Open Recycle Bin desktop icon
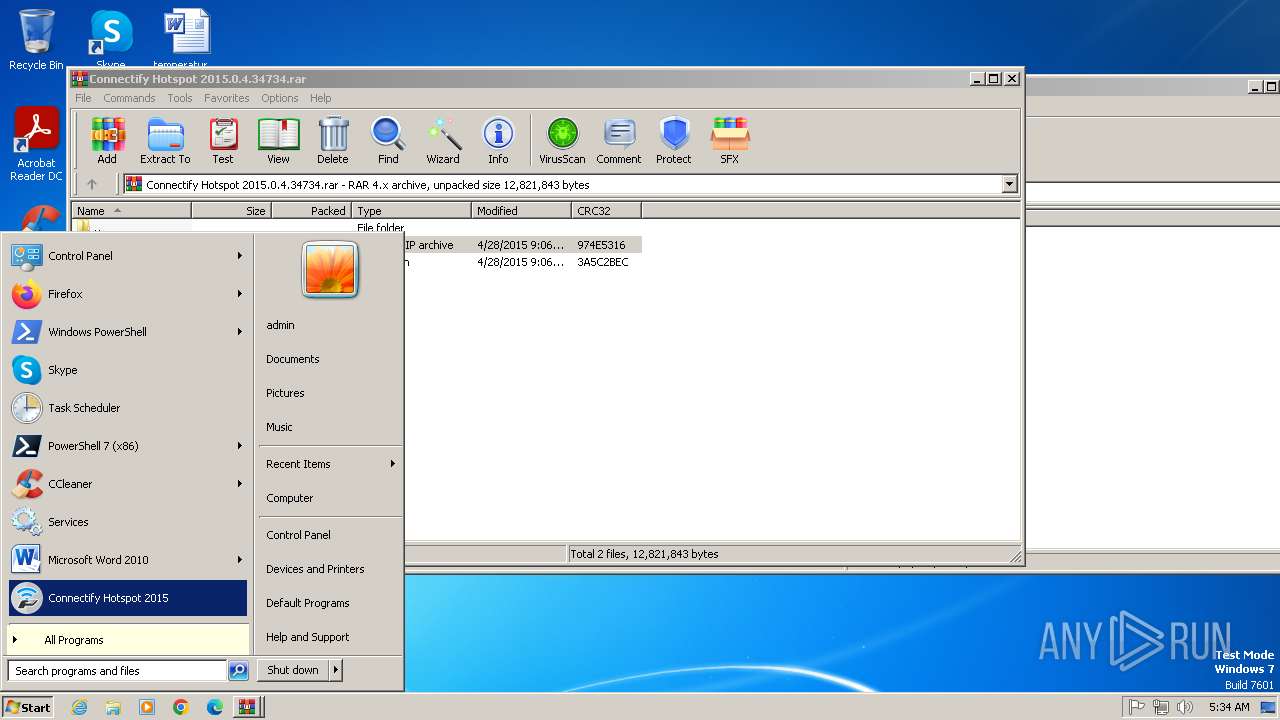The image size is (1280, 720). pyautogui.click(x=36, y=40)
